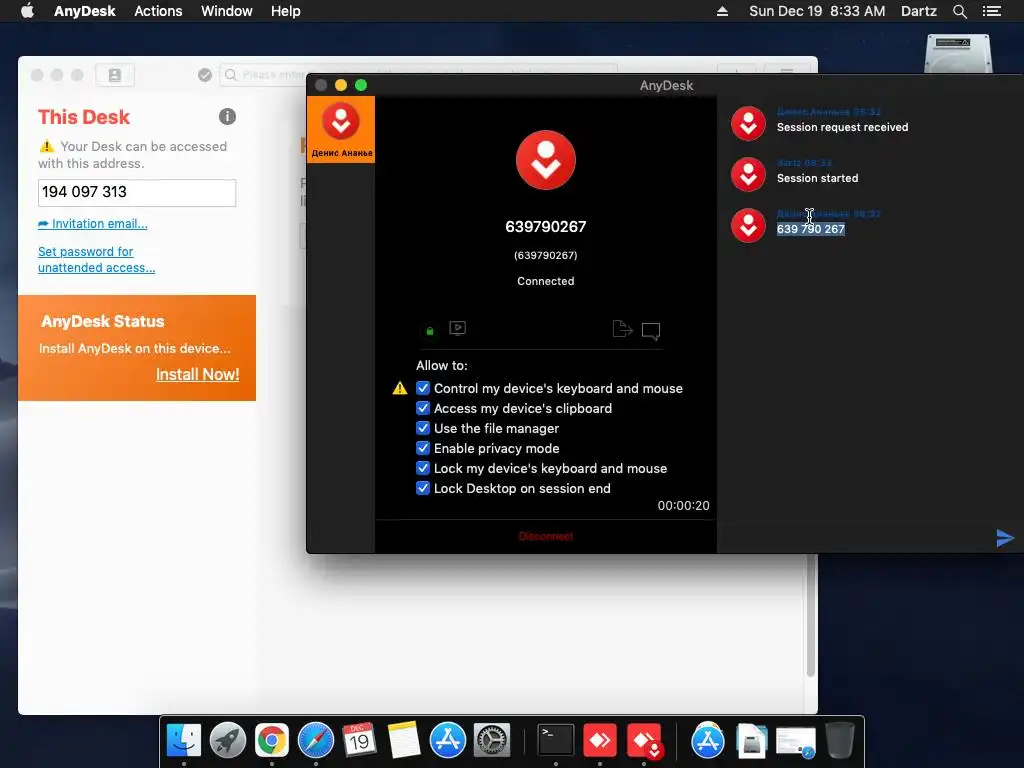Image resolution: width=1024 pixels, height=768 pixels.
Task: Click the large AnyDesk avatar above 639790267
Action: (546, 160)
